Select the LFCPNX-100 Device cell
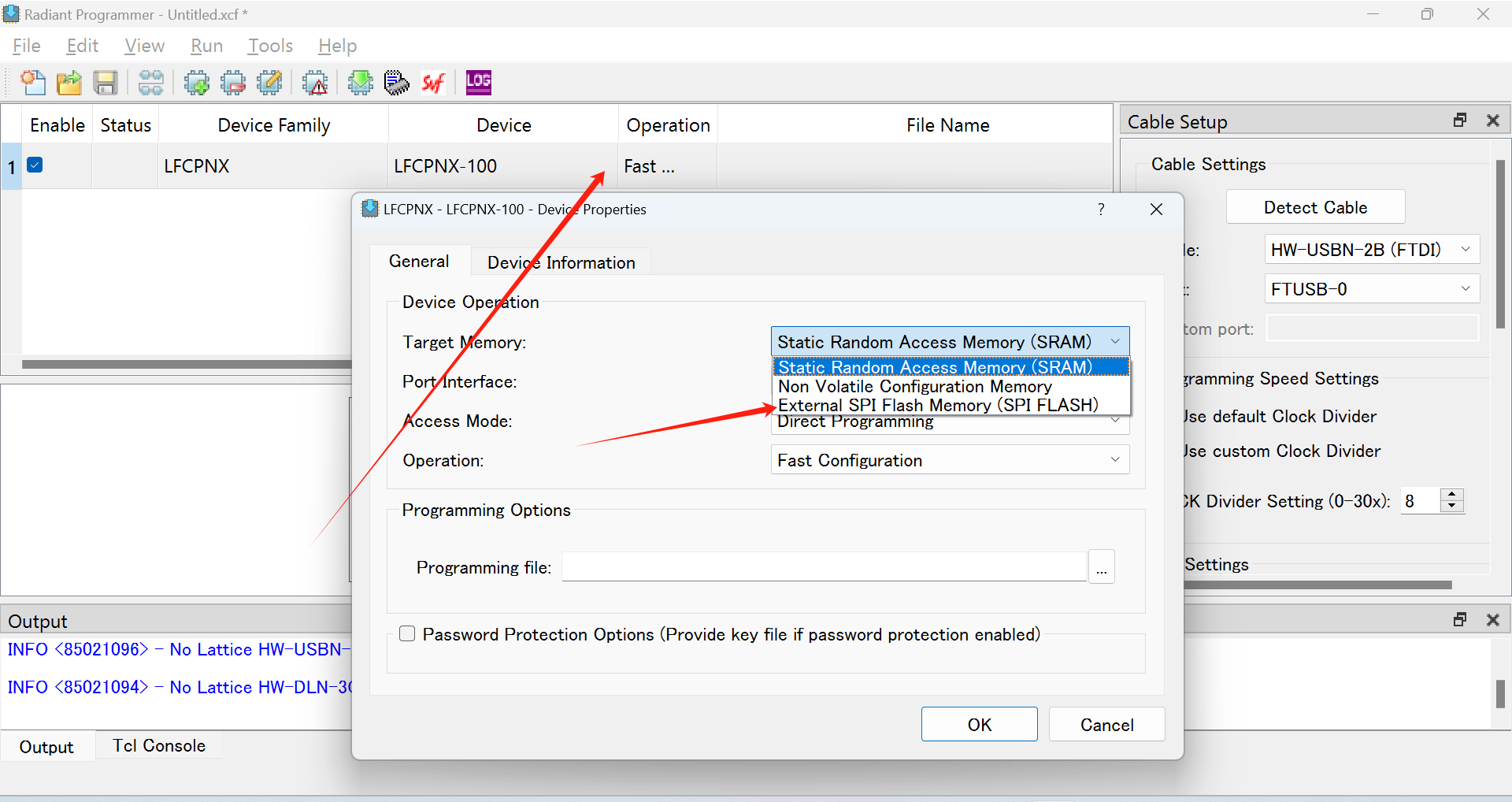The image size is (1512, 802). pyautogui.click(x=503, y=166)
